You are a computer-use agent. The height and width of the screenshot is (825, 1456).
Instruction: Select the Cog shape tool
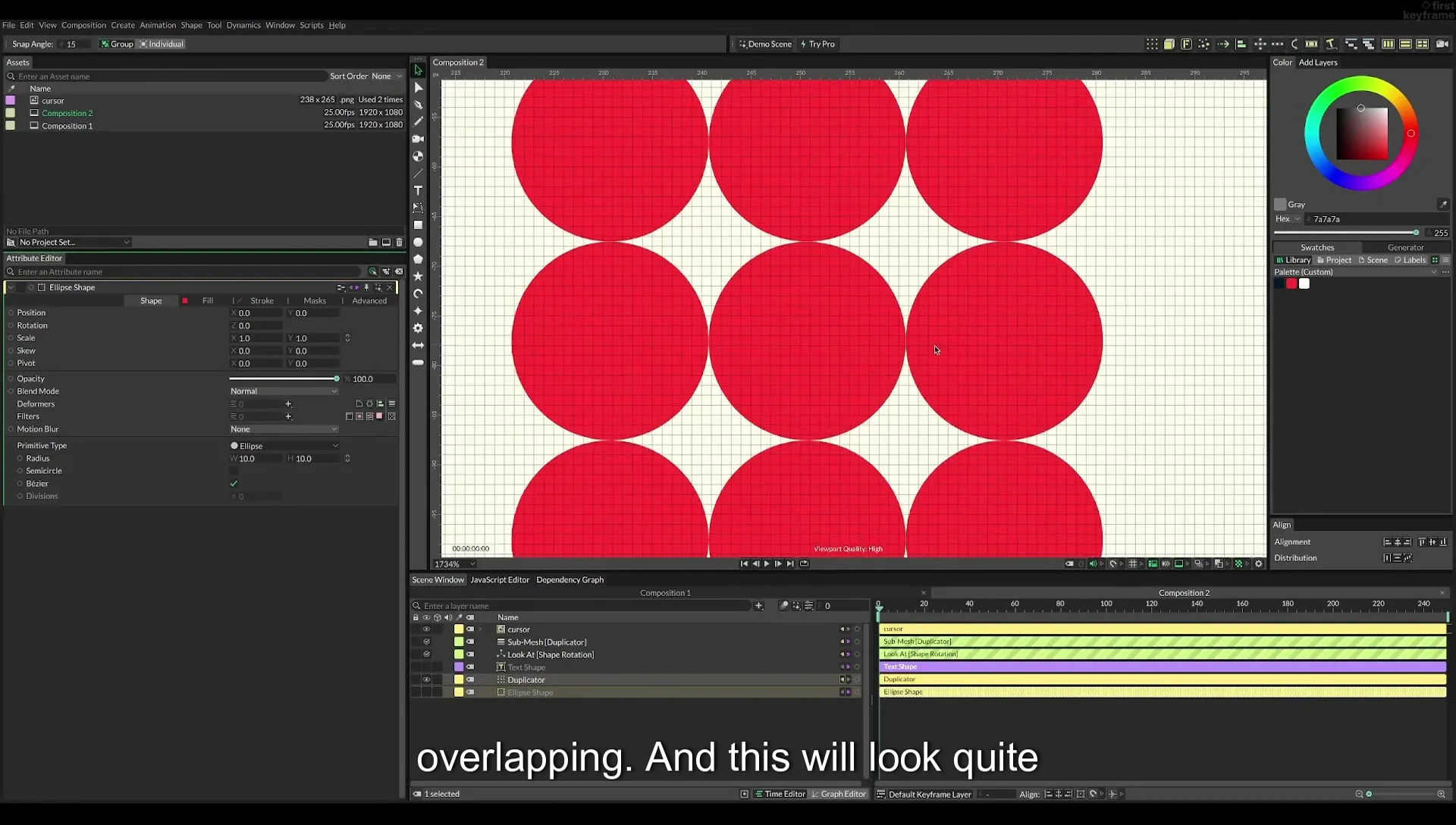click(418, 328)
